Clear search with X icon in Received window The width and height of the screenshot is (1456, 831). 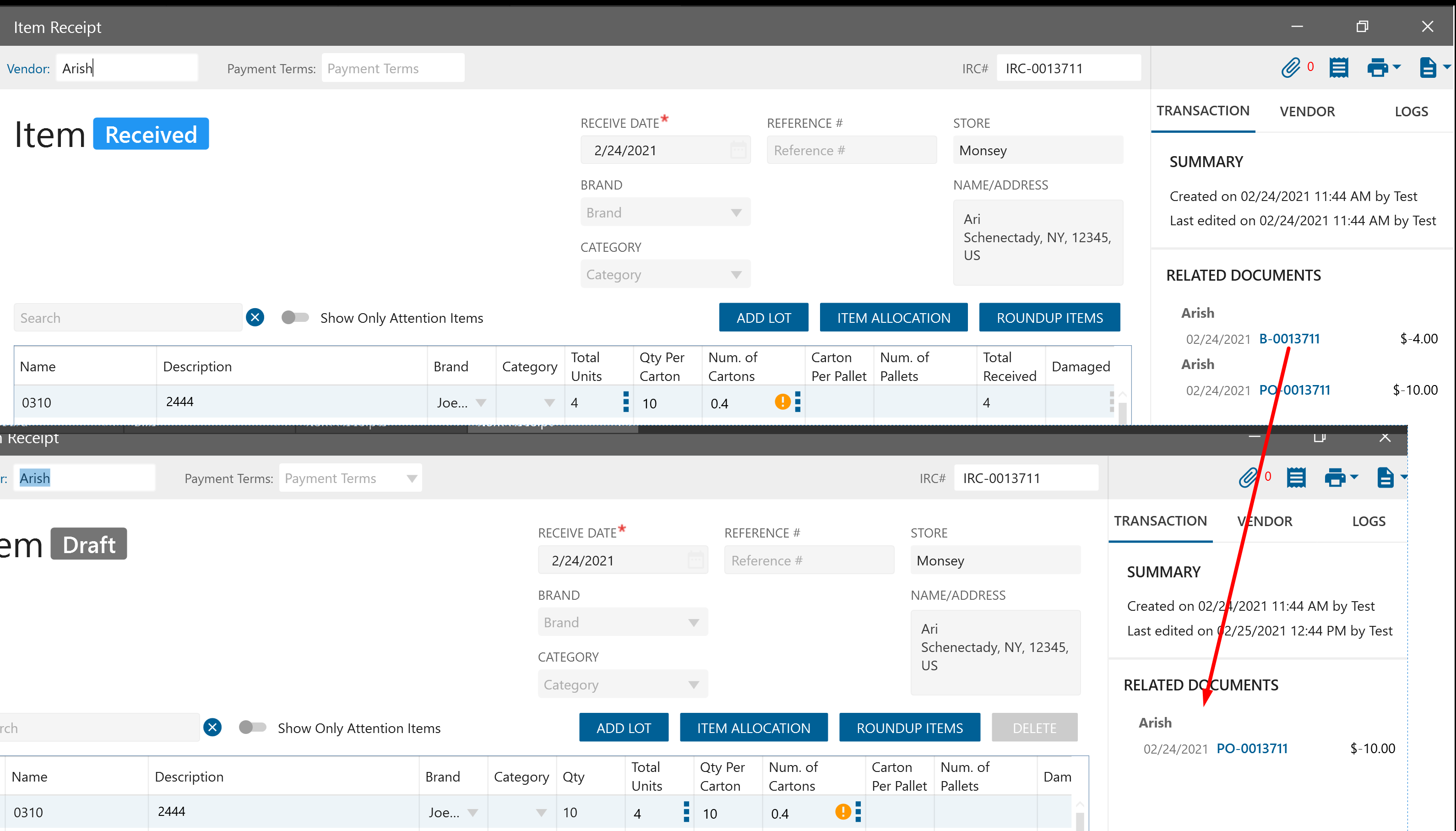pos(255,317)
